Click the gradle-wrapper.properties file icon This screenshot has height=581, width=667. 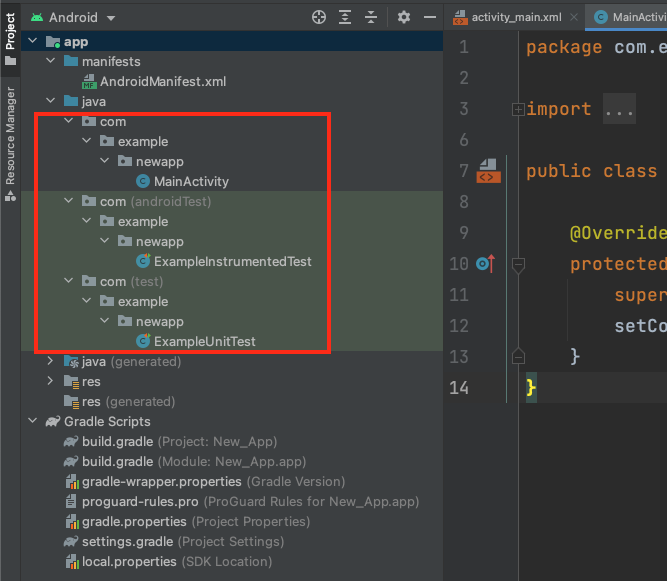tap(72, 481)
